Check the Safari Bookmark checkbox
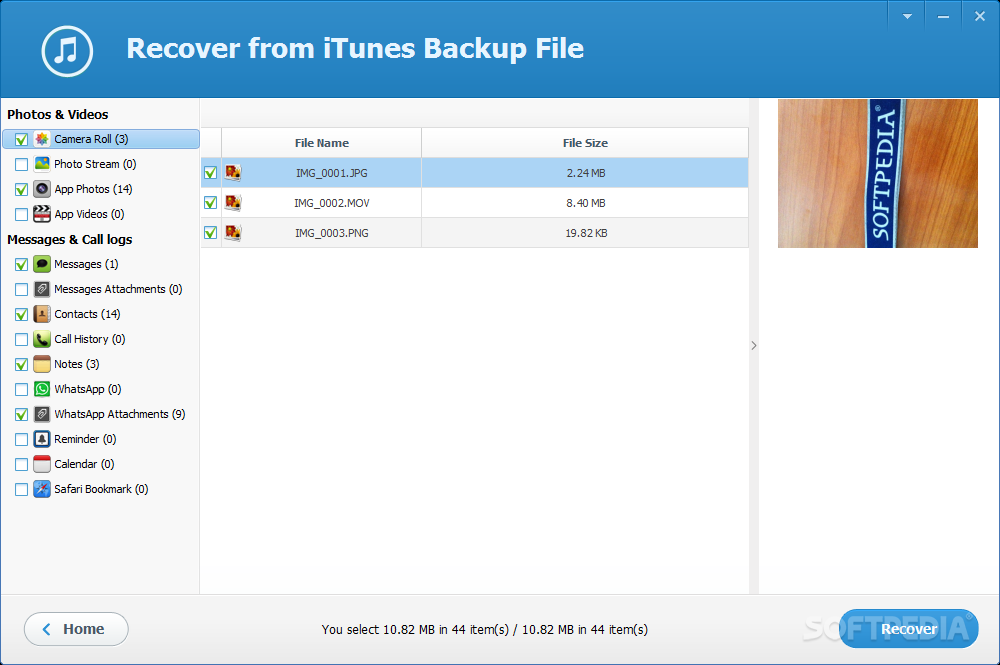This screenshot has width=1000, height=665. (x=21, y=489)
